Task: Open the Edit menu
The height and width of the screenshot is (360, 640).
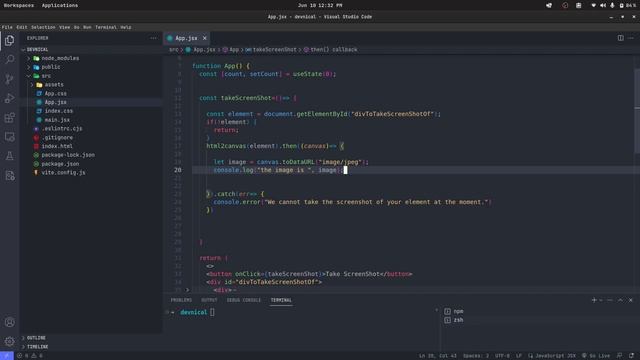Action: pos(22,27)
